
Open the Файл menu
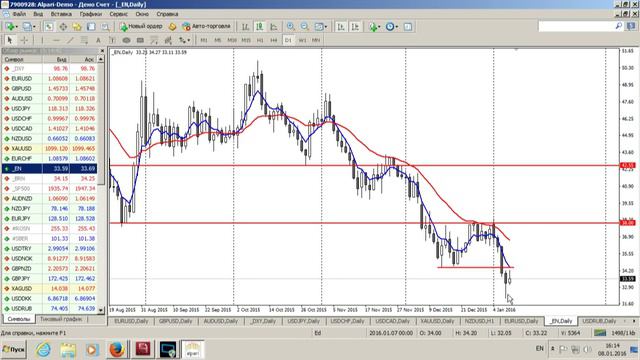point(19,14)
